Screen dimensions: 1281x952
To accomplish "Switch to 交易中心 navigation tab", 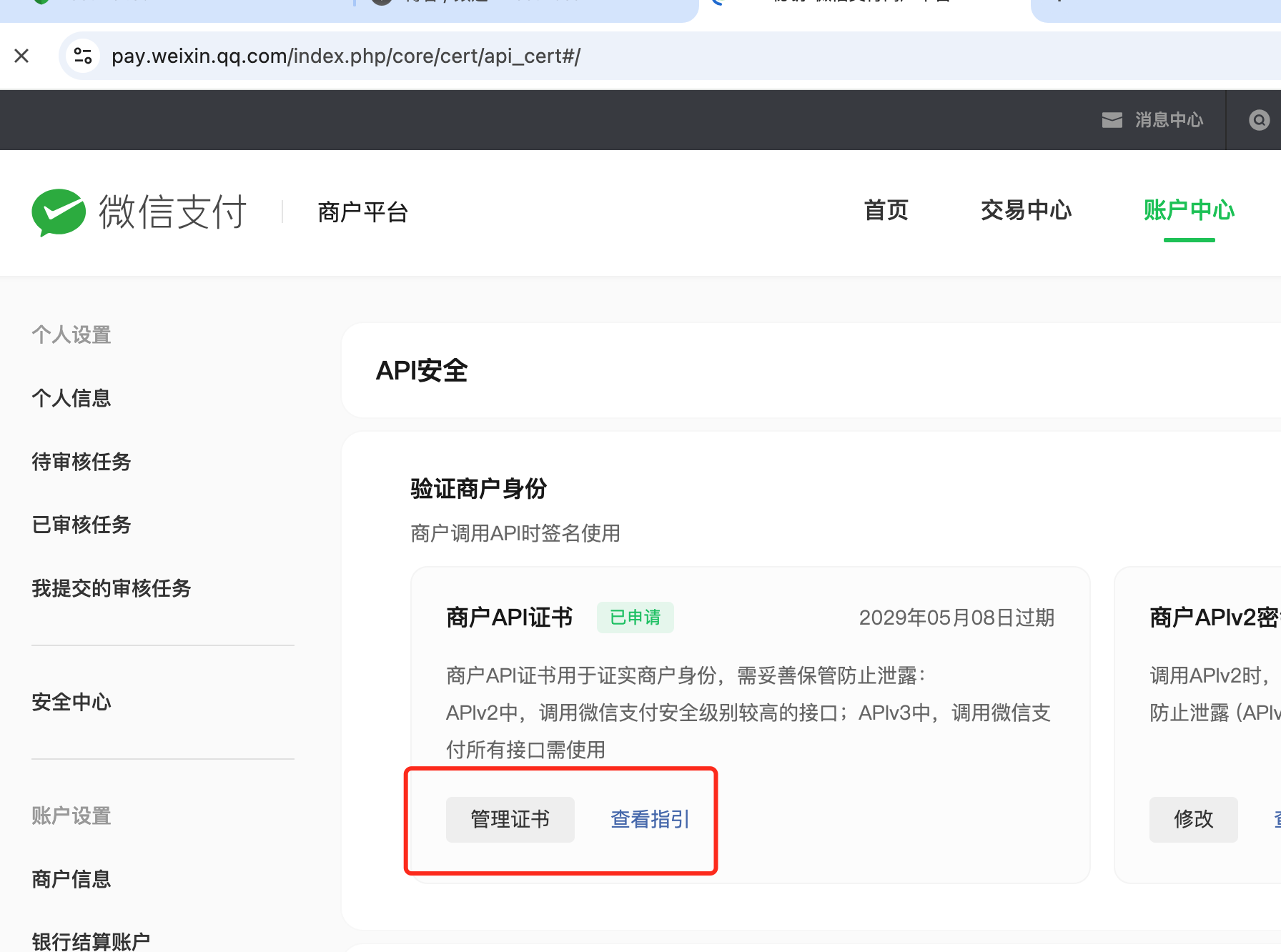I will (1026, 211).
